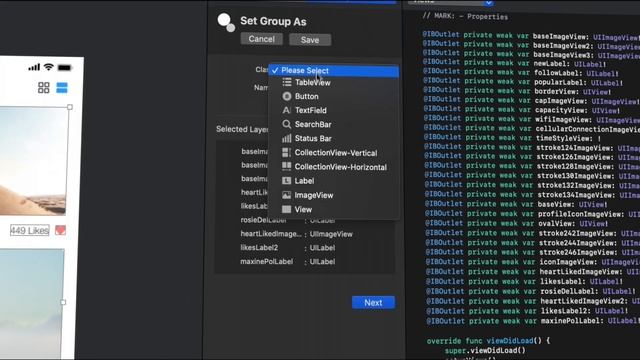
Task: Click the capImageView outlet code line
Action: [x=531, y=101]
